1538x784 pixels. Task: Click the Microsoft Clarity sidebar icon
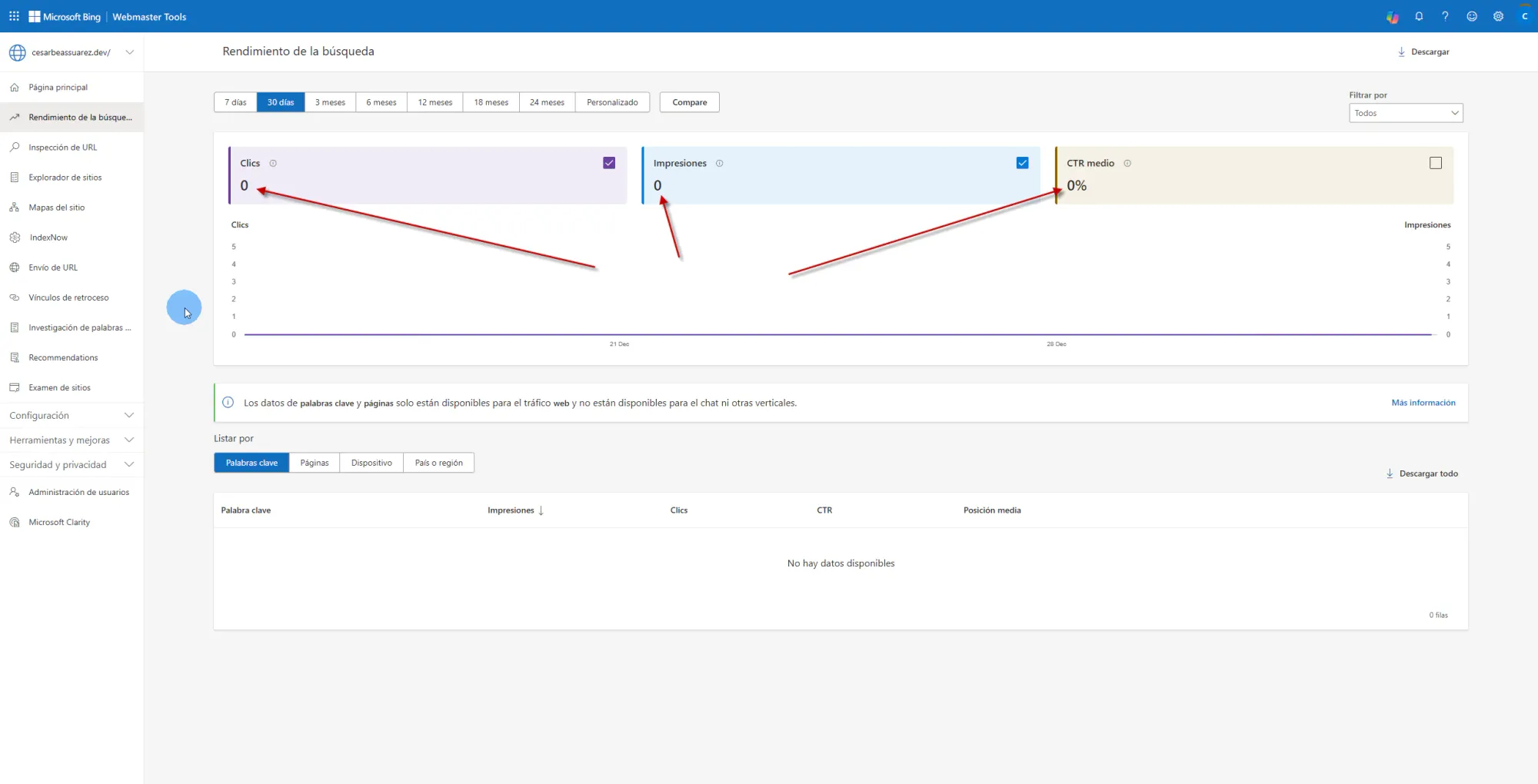click(15, 522)
